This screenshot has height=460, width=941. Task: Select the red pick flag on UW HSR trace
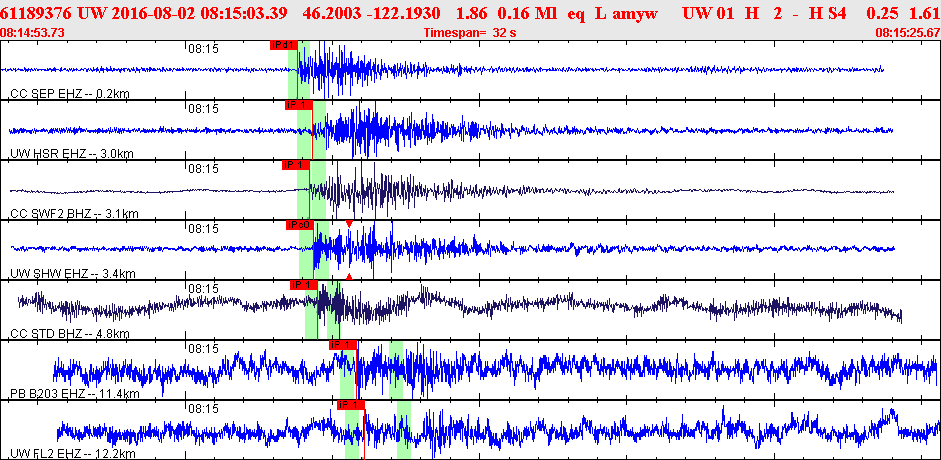click(x=298, y=105)
